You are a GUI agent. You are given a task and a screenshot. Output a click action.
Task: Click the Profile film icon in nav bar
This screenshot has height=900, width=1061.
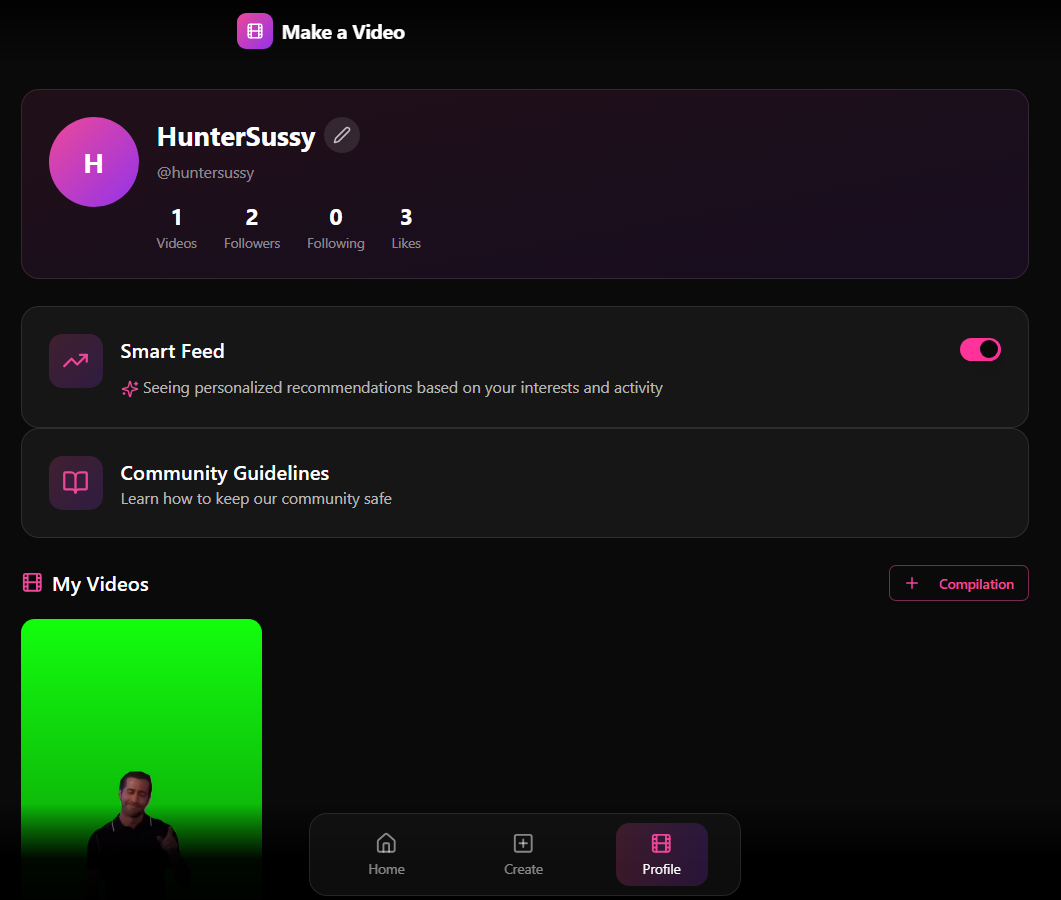(661, 843)
